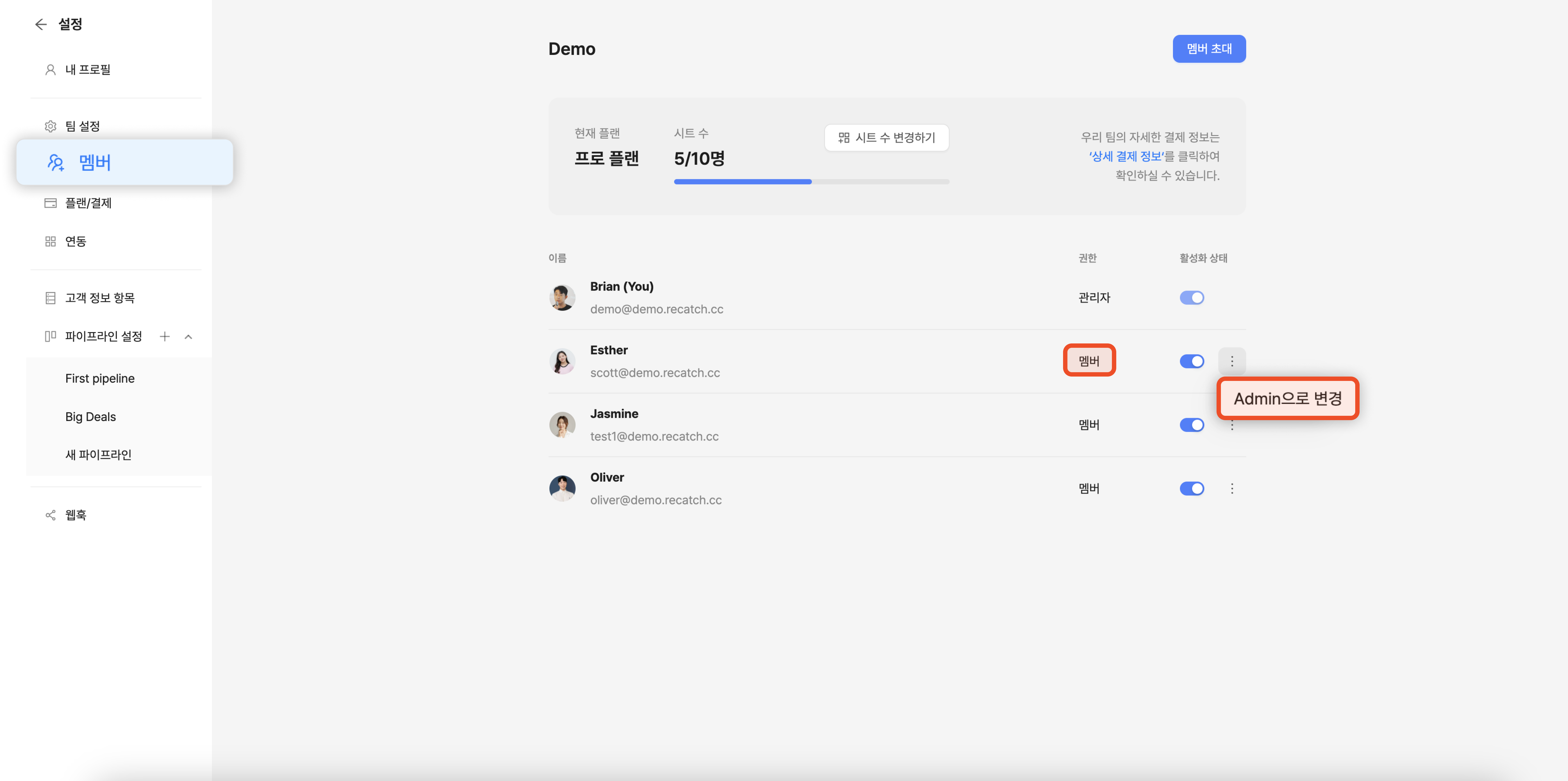Add pipeline with the plus icon
This screenshot has height=781, width=1568.
(x=164, y=336)
